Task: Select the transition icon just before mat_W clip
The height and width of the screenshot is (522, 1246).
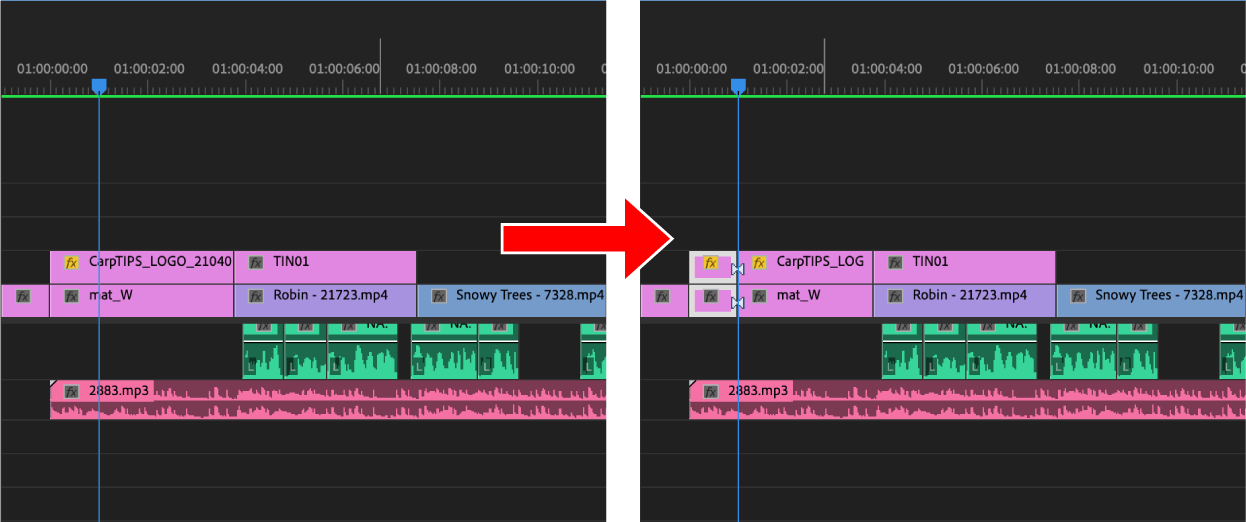Action: [738, 302]
